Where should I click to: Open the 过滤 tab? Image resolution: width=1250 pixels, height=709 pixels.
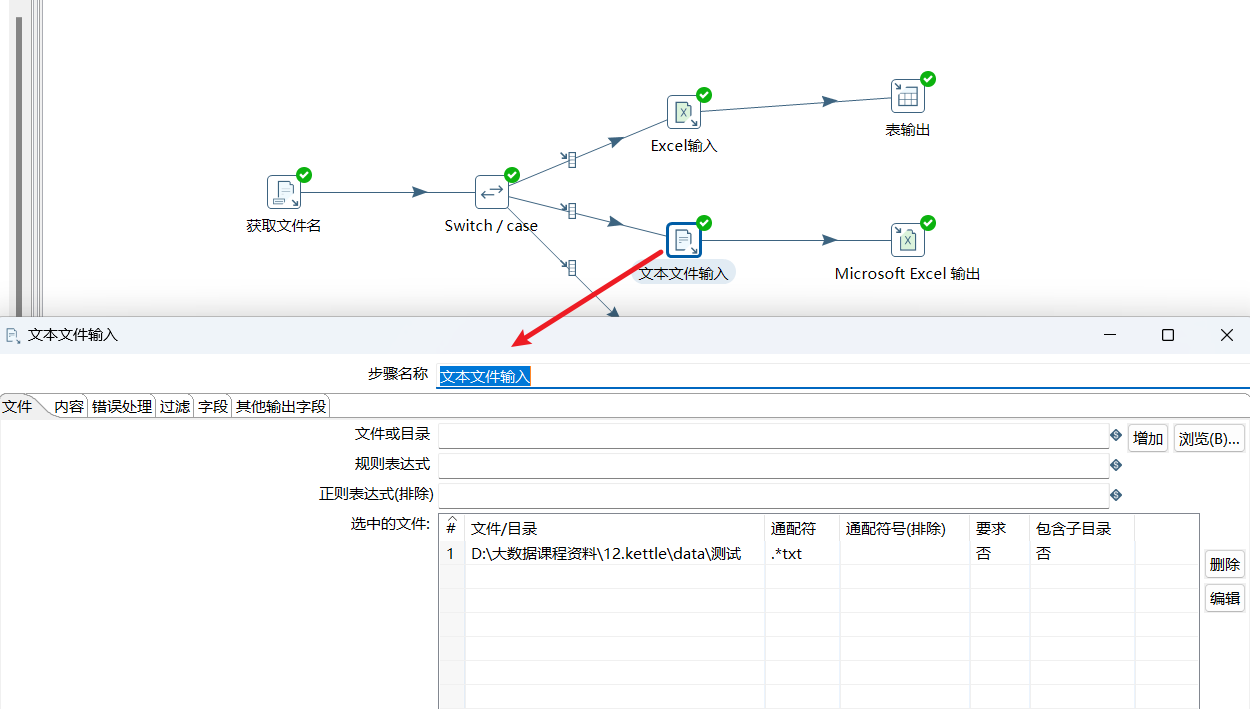click(x=175, y=406)
